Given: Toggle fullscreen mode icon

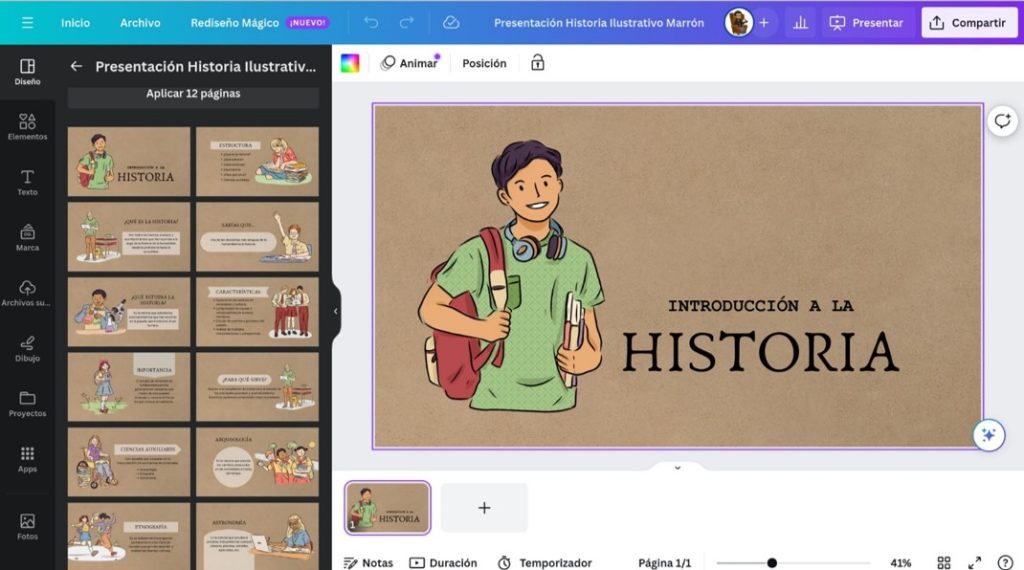Looking at the screenshot, I should pyautogui.click(x=975, y=563).
